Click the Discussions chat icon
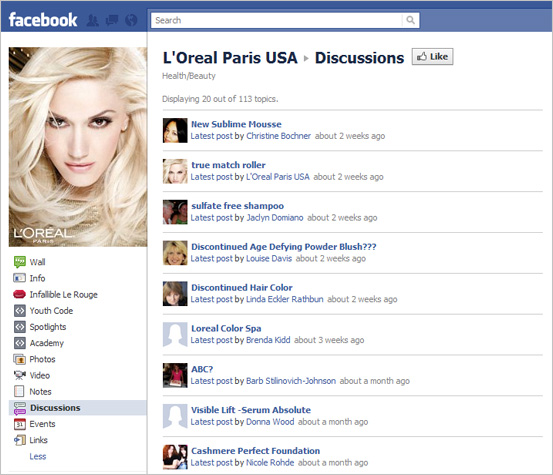 click(20, 408)
